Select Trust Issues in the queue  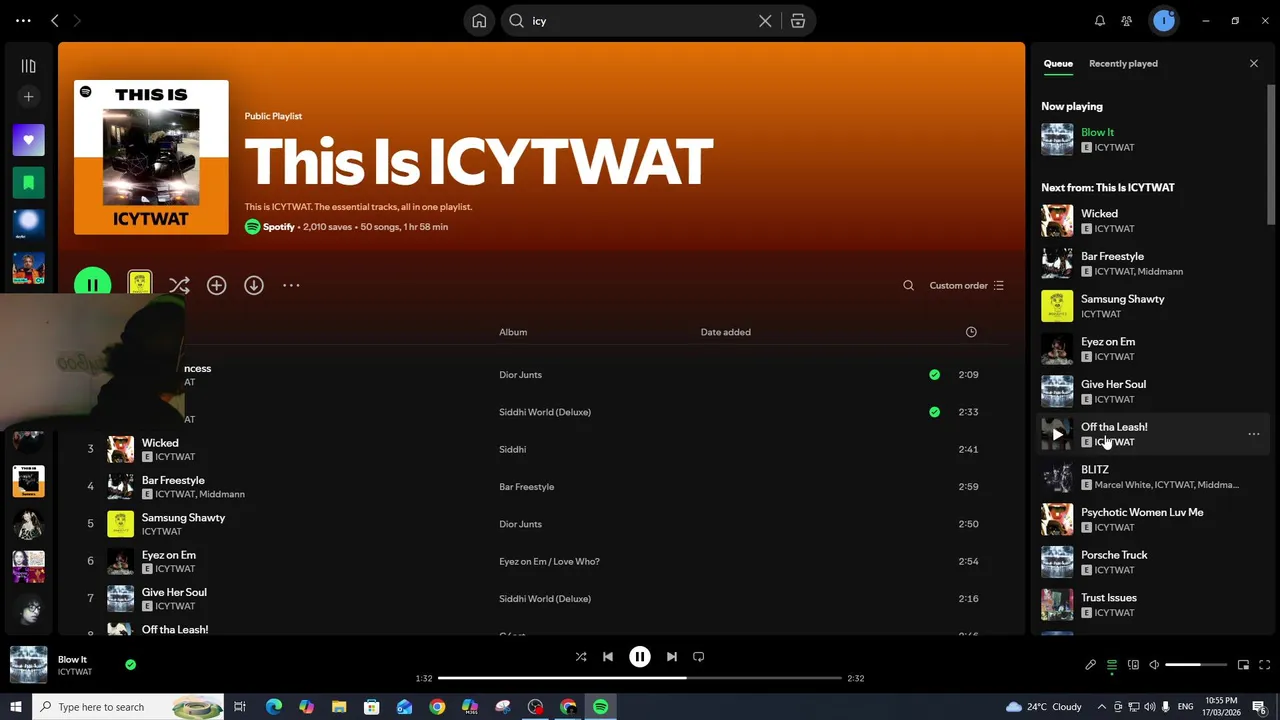pyautogui.click(x=1150, y=605)
